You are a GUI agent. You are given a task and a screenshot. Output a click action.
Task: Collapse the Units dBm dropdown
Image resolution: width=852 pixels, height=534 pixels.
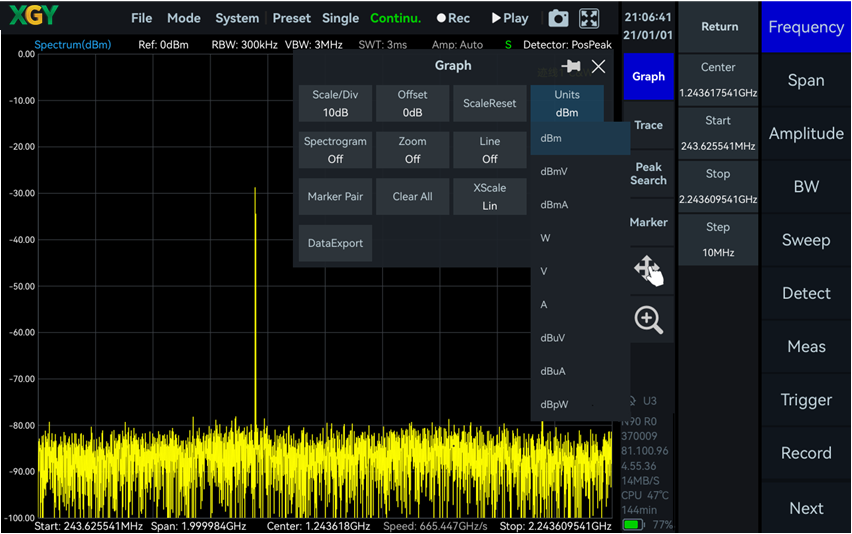point(567,103)
